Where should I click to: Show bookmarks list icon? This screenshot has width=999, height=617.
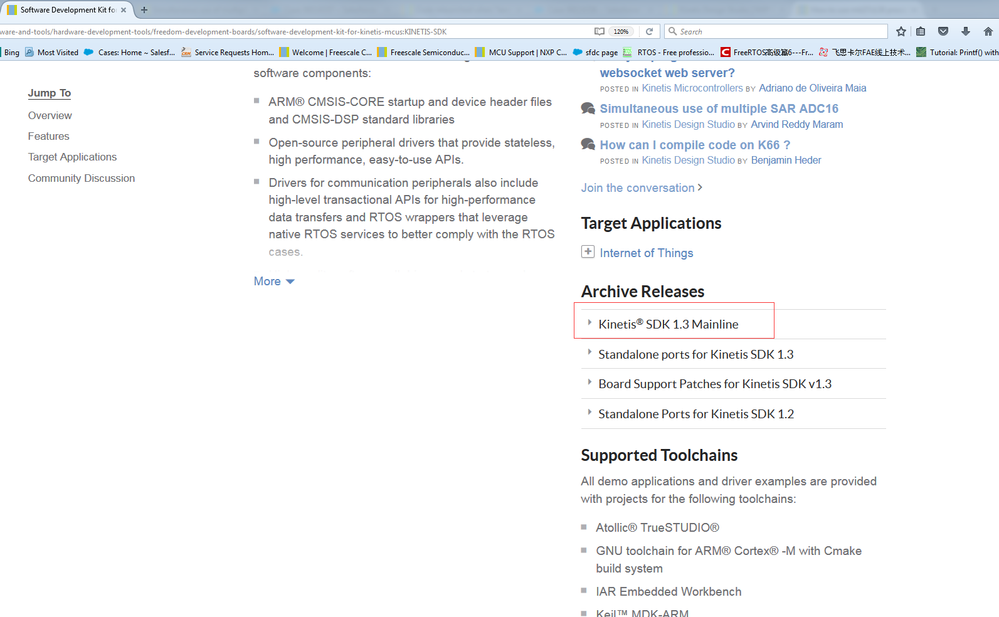(x=921, y=31)
